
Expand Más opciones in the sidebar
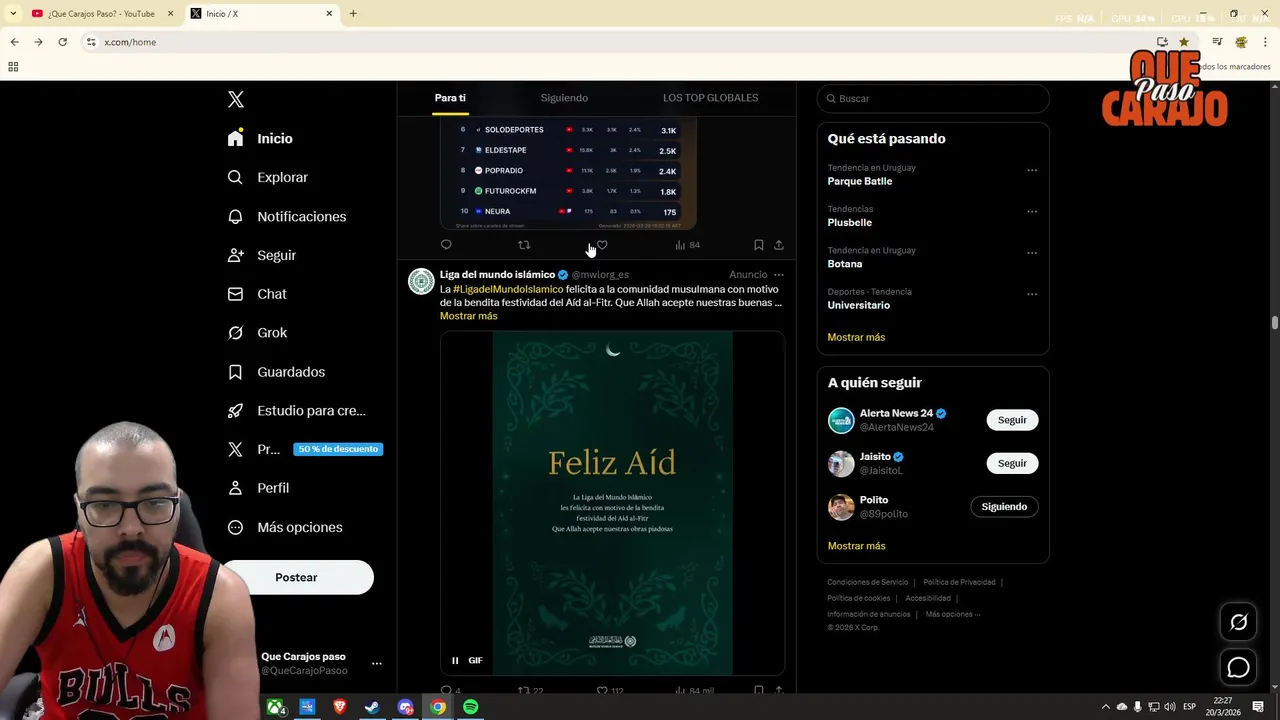285,527
